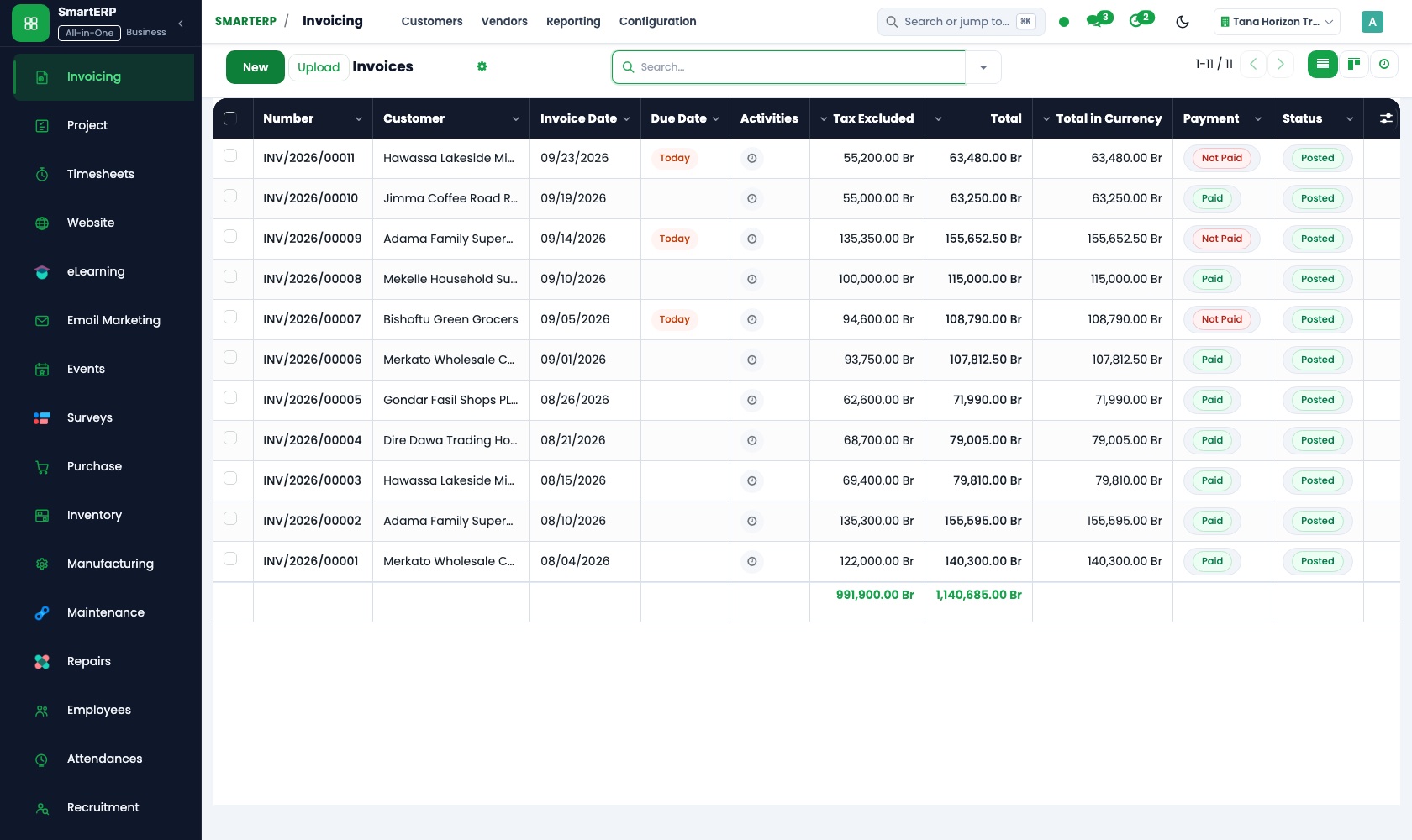Image resolution: width=1412 pixels, height=840 pixels.
Task: Tick checkbox for INV/2026/00009
Action: [x=230, y=236]
